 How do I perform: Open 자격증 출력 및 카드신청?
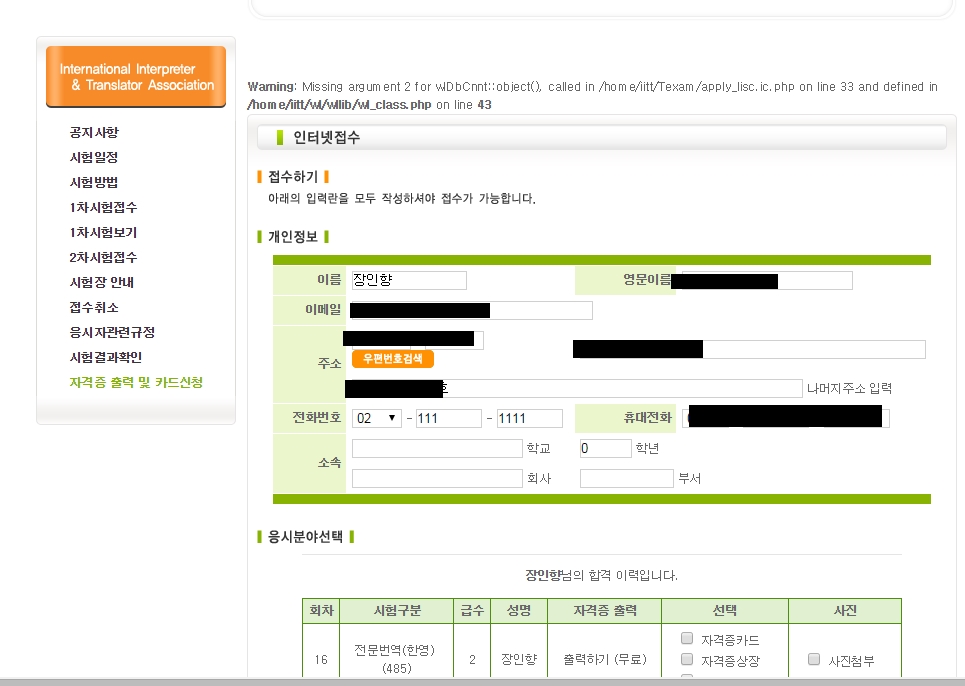point(136,383)
